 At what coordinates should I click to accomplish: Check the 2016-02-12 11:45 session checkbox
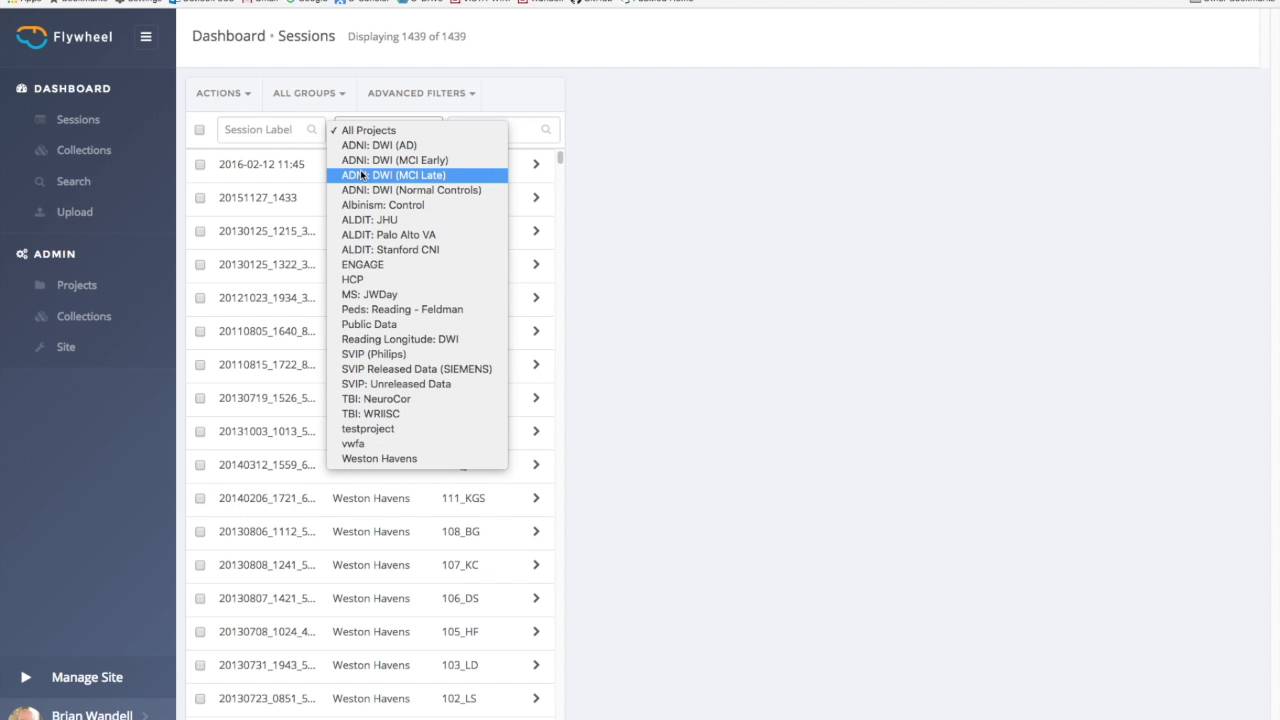pyautogui.click(x=200, y=165)
